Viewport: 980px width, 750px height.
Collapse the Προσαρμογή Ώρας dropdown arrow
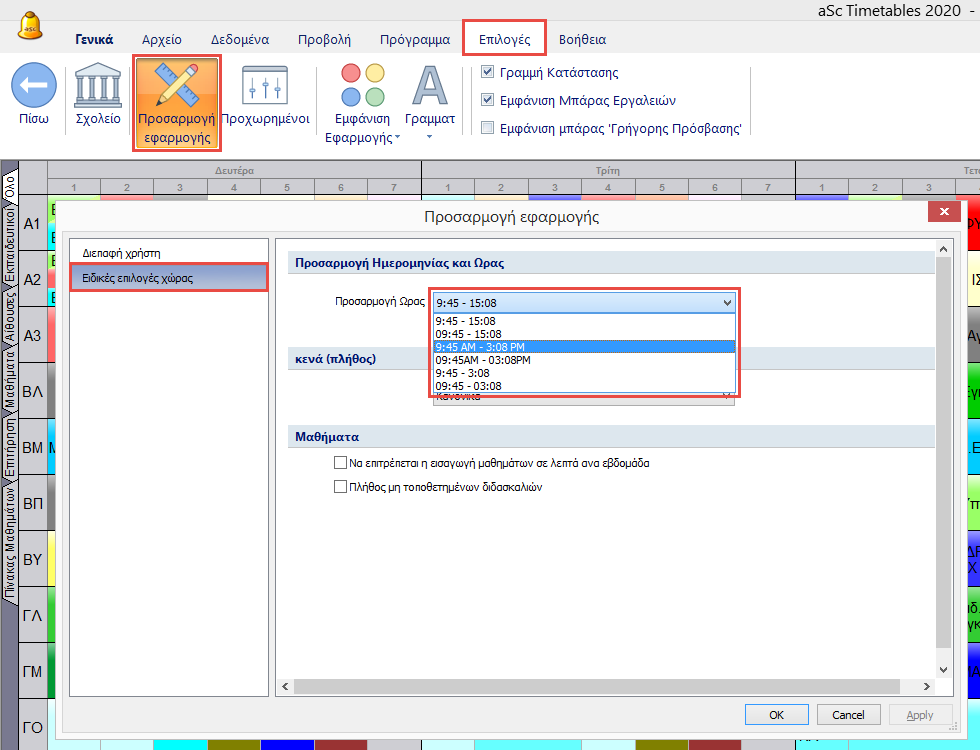tap(727, 301)
